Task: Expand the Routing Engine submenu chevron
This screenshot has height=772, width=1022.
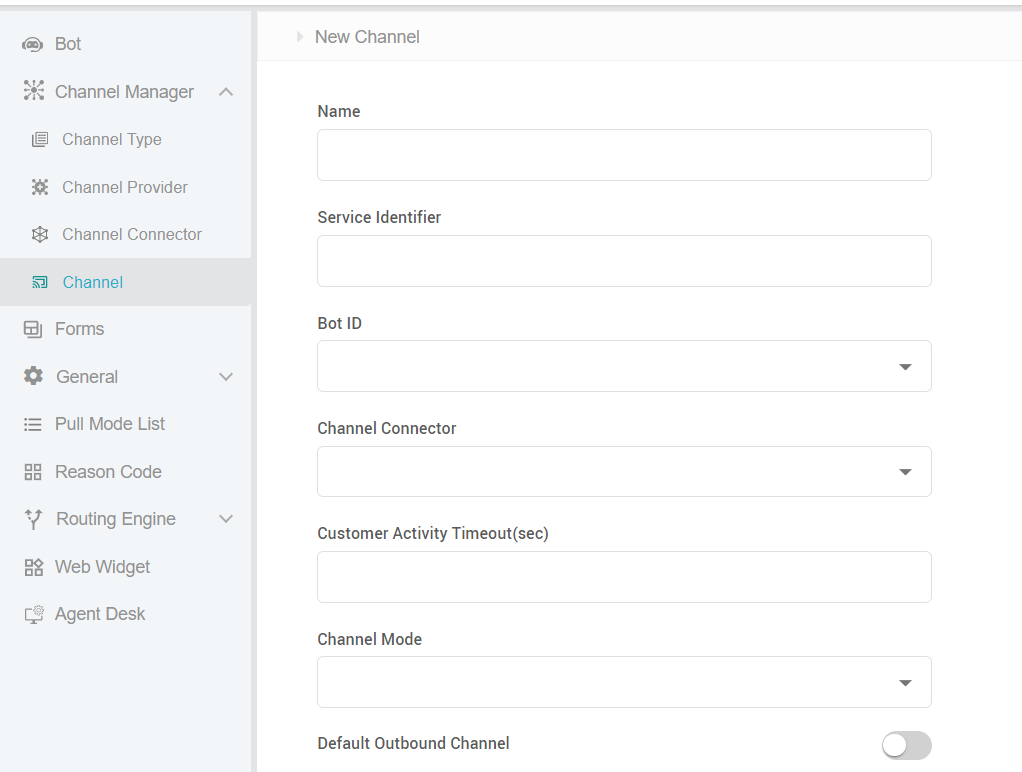Action: (x=226, y=519)
